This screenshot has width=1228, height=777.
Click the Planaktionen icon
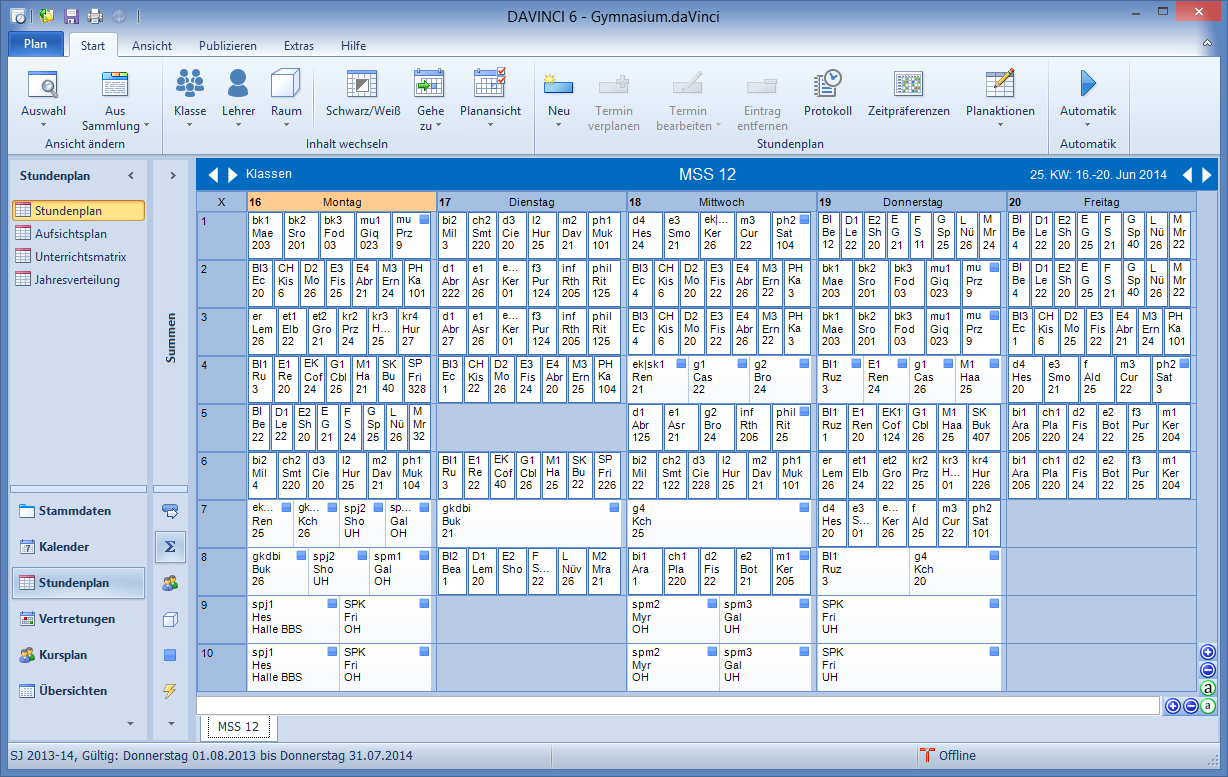(1000, 83)
